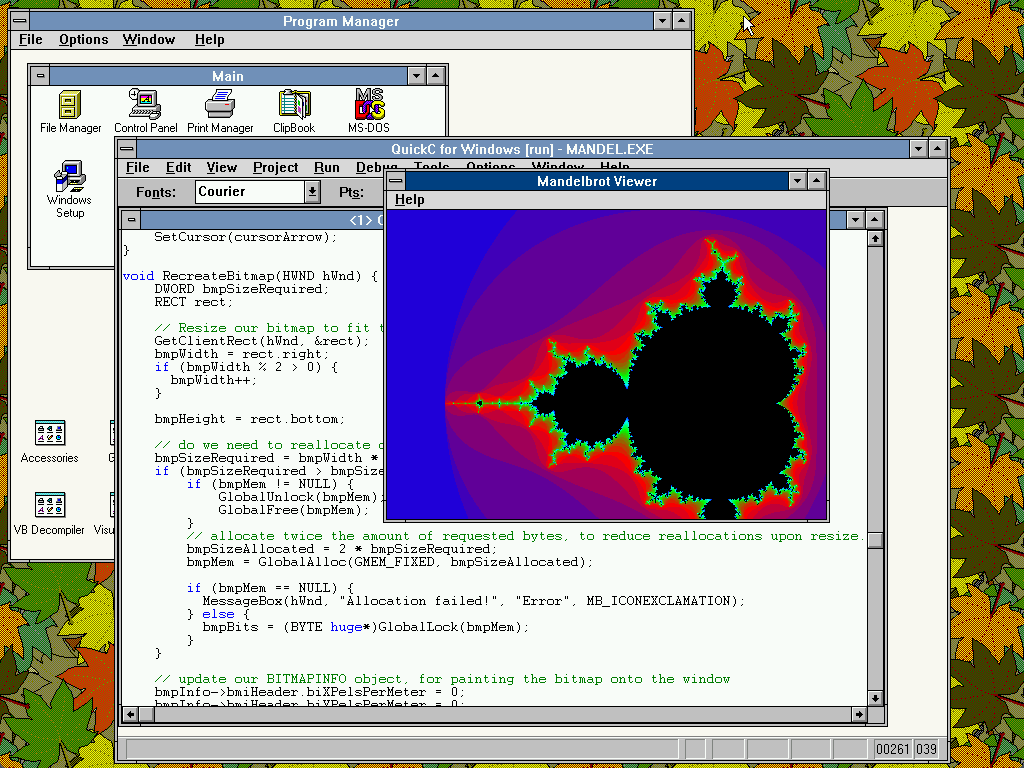Click the 'SetCursor(cursorArrow);' code line
Image resolution: width=1024 pixels, height=768 pixels.
point(246,237)
